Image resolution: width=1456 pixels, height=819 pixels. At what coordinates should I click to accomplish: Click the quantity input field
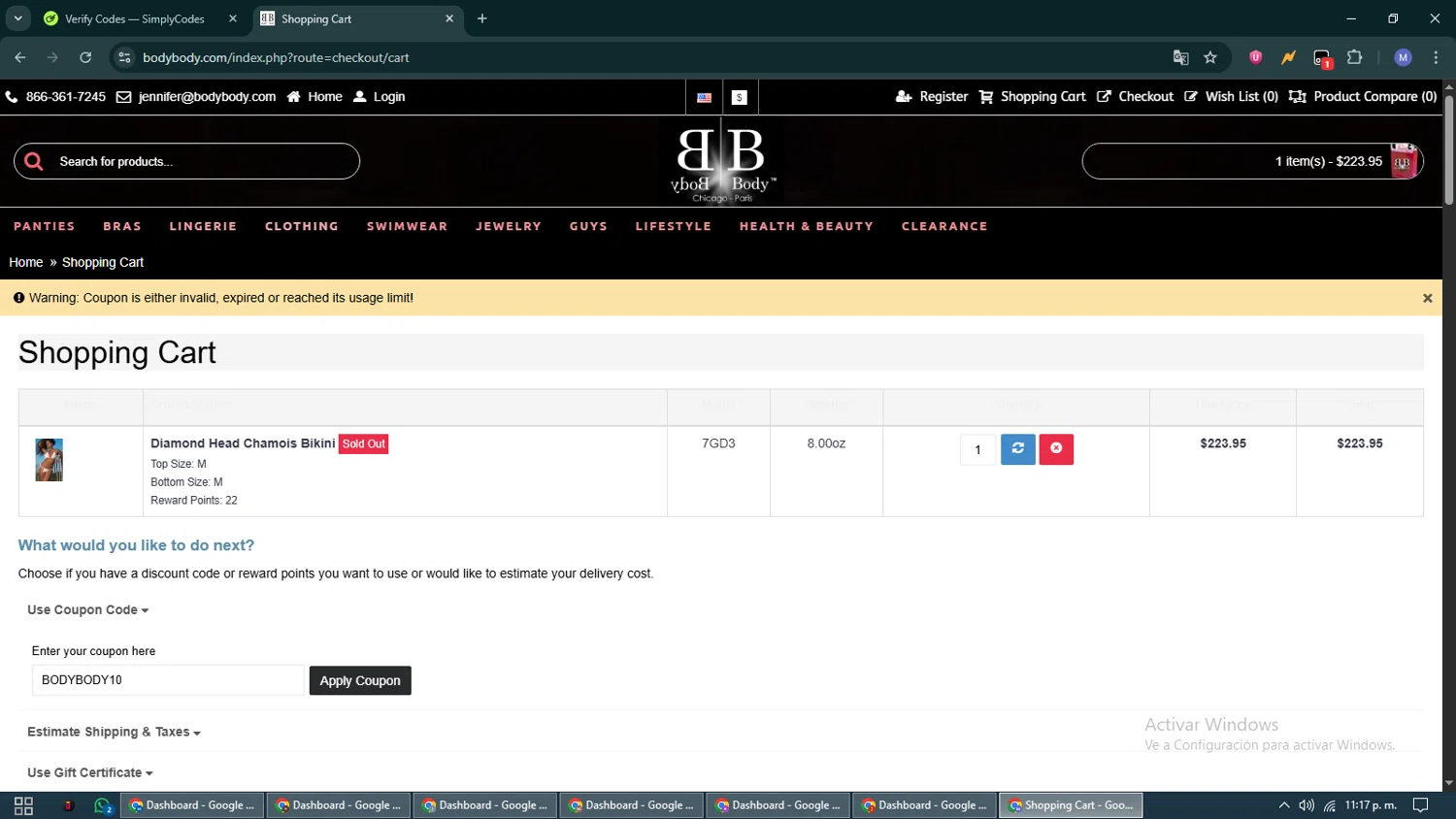(x=978, y=449)
